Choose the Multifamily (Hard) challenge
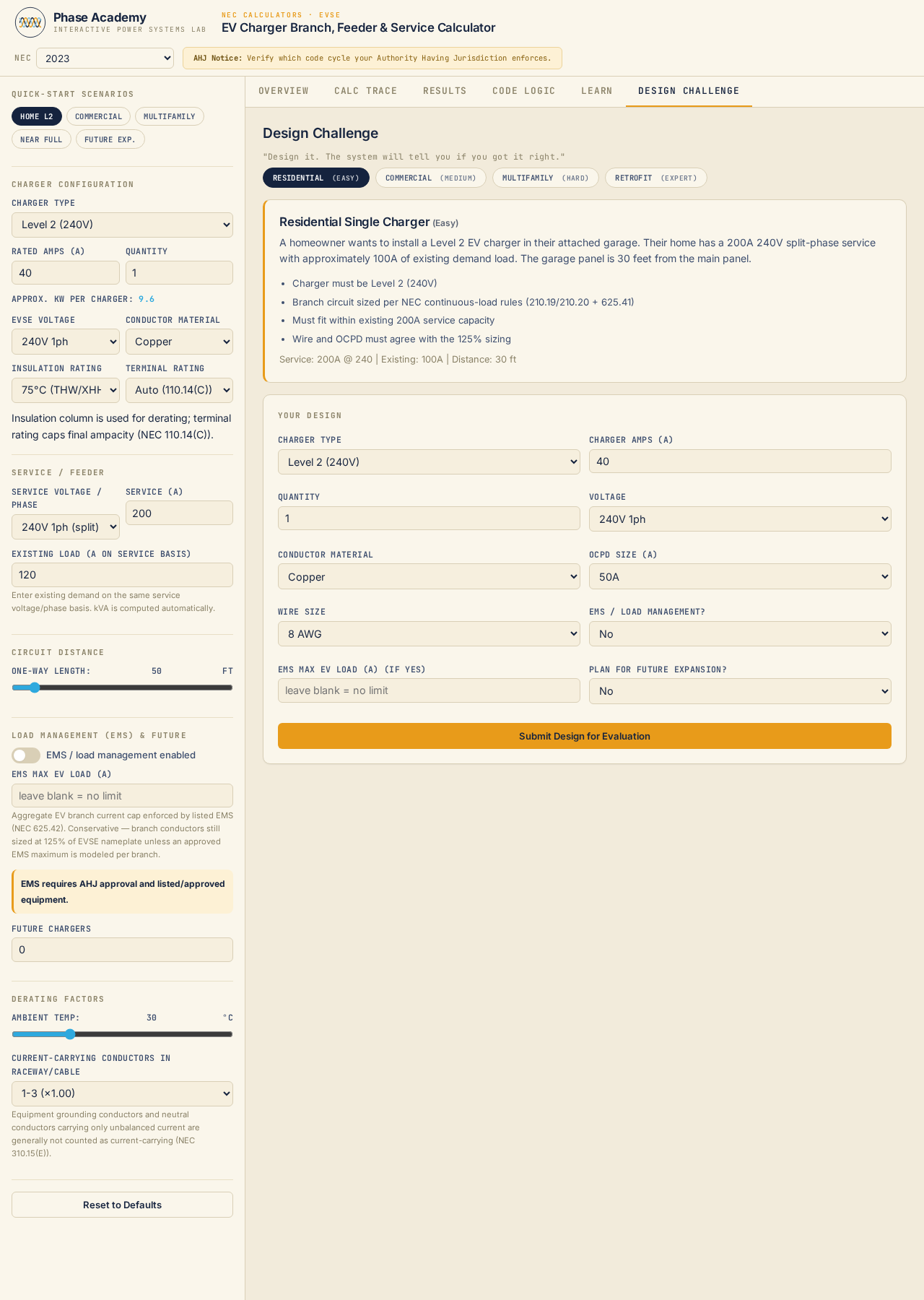The height and width of the screenshot is (1300, 924). [x=546, y=178]
